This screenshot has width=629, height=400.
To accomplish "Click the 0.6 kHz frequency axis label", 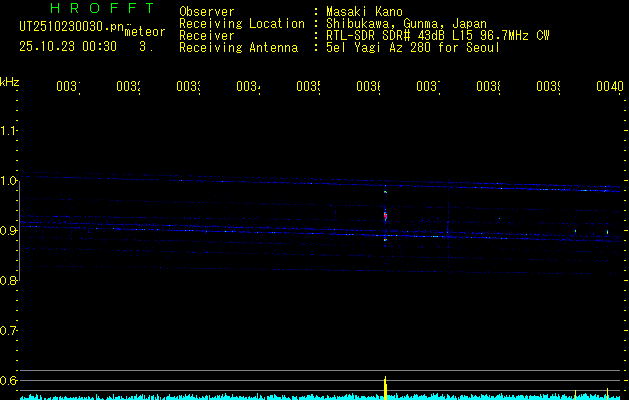I will click(x=10, y=381).
